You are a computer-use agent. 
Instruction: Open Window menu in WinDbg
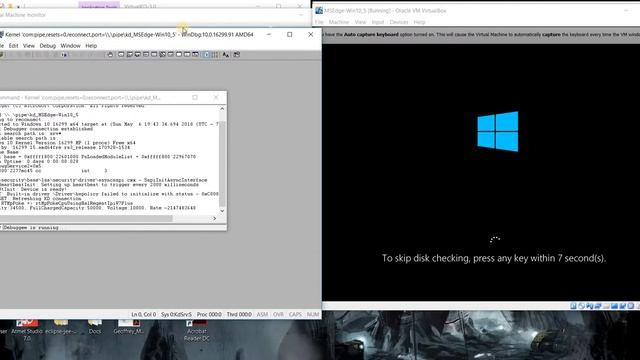click(70, 46)
